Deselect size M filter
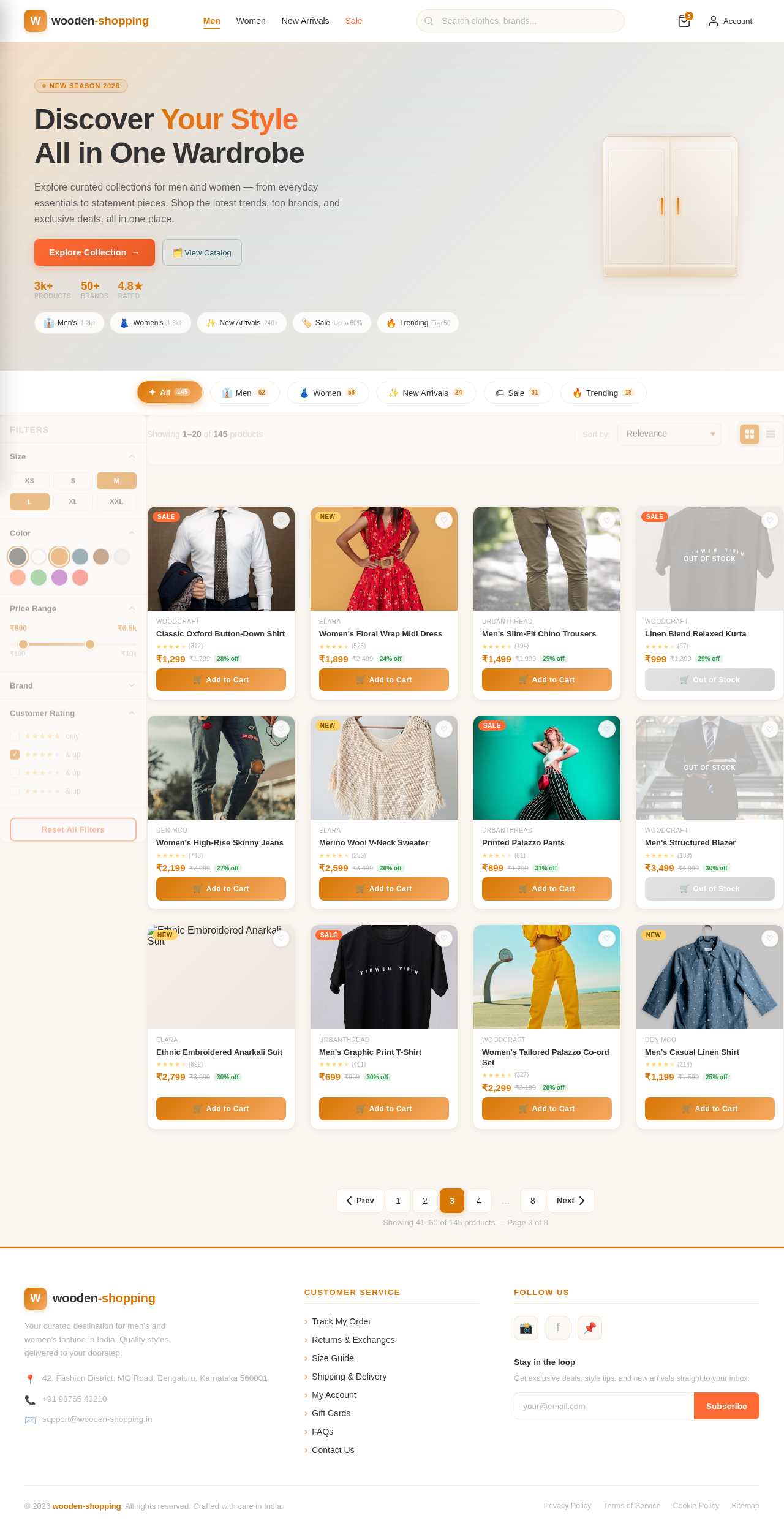 click(x=116, y=481)
